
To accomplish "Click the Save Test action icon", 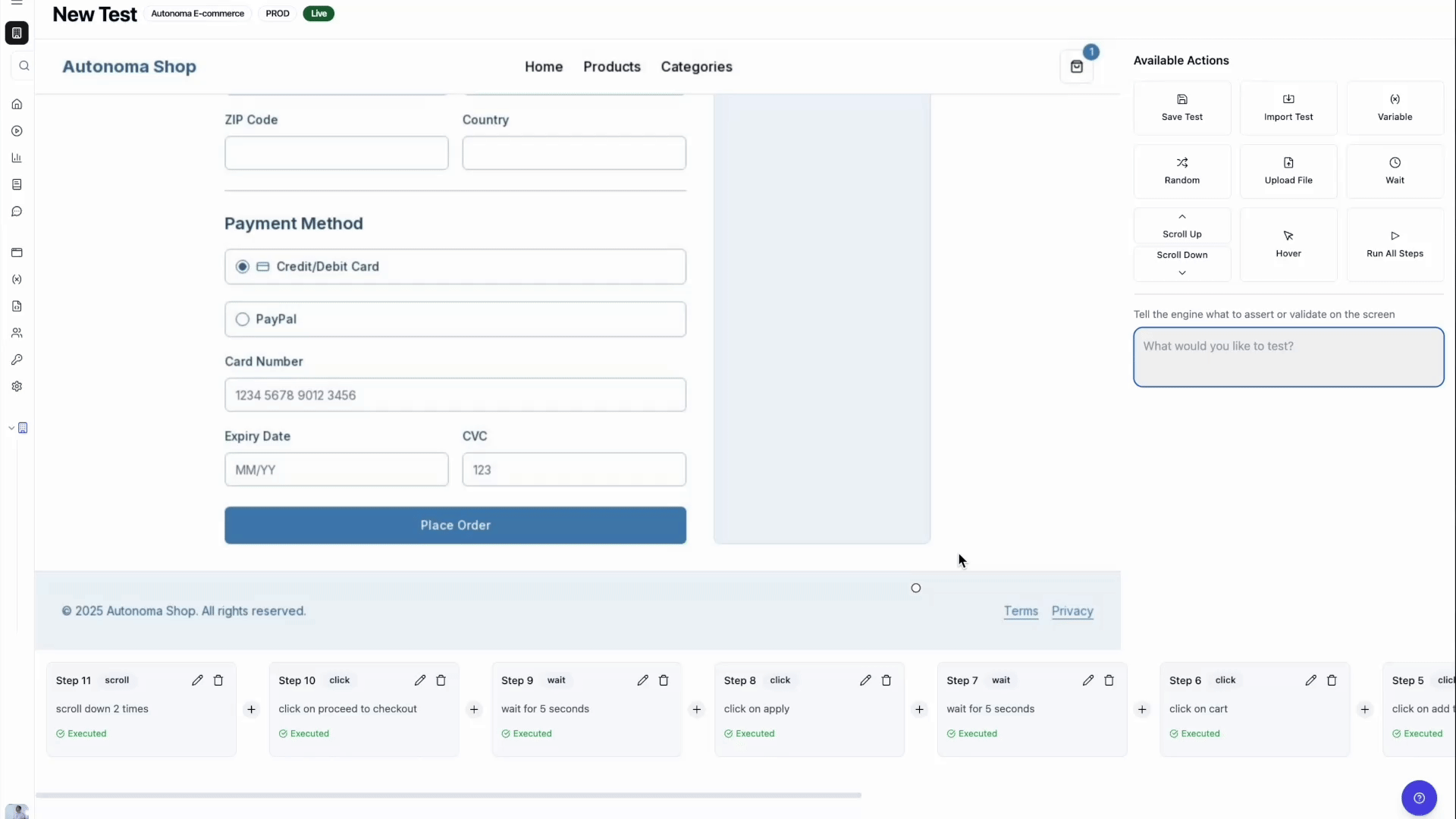I will pyautogui.click(x=1181, y=99).
